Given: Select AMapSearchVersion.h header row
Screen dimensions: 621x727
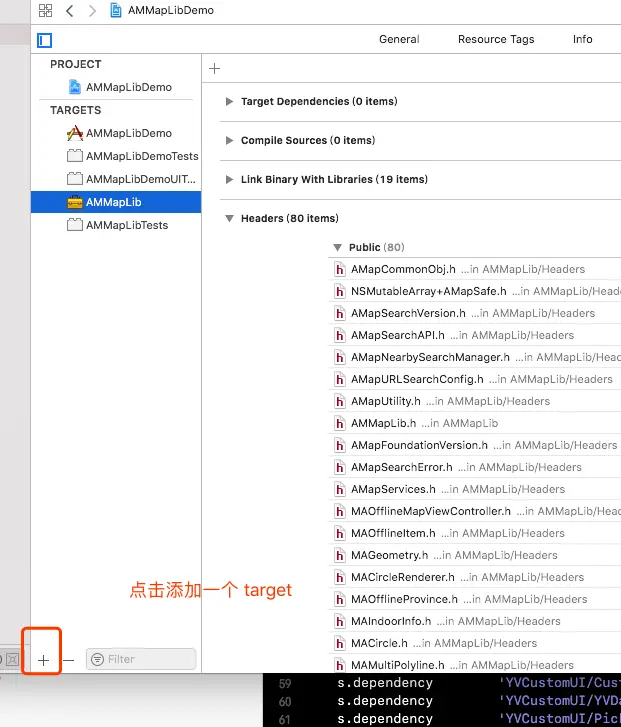Looking at the screenshot, I should pyautogui.click(x=474, y=313).
